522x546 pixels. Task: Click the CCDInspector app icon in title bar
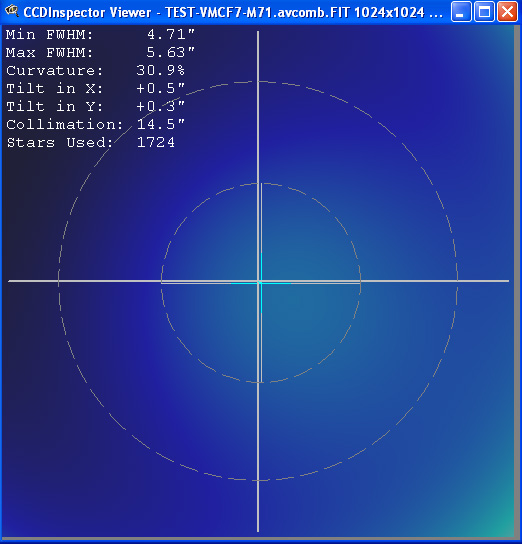[x=11, y=11]
